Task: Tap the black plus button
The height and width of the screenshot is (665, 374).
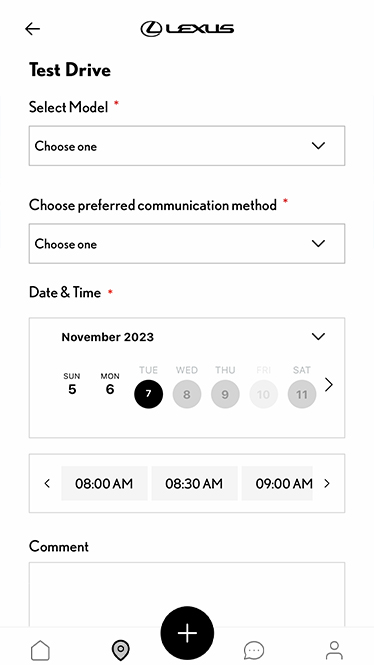Action: (x=187, y=633)
